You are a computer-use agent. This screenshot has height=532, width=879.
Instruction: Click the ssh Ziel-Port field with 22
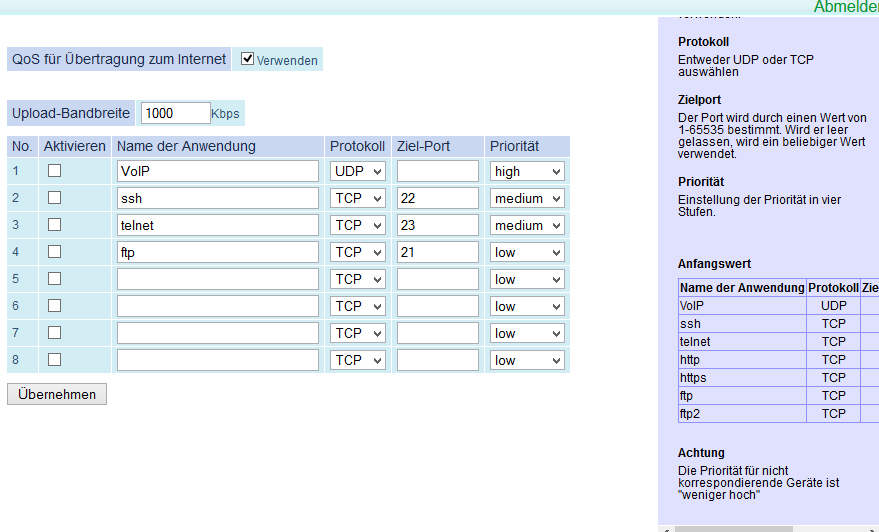(437, 199)
